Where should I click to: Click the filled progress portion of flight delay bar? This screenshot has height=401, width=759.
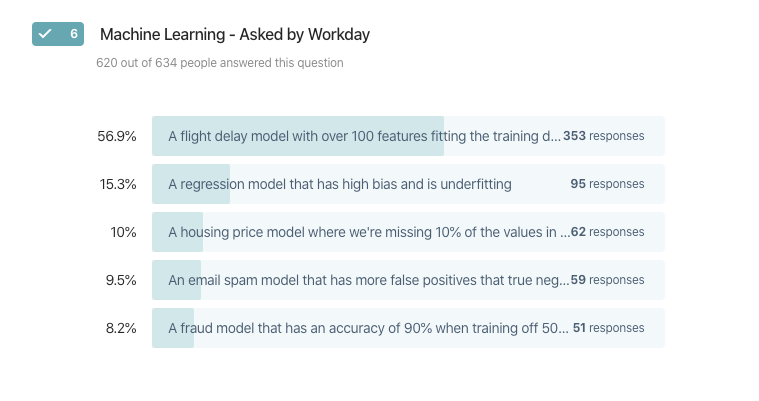click(298, 136)
